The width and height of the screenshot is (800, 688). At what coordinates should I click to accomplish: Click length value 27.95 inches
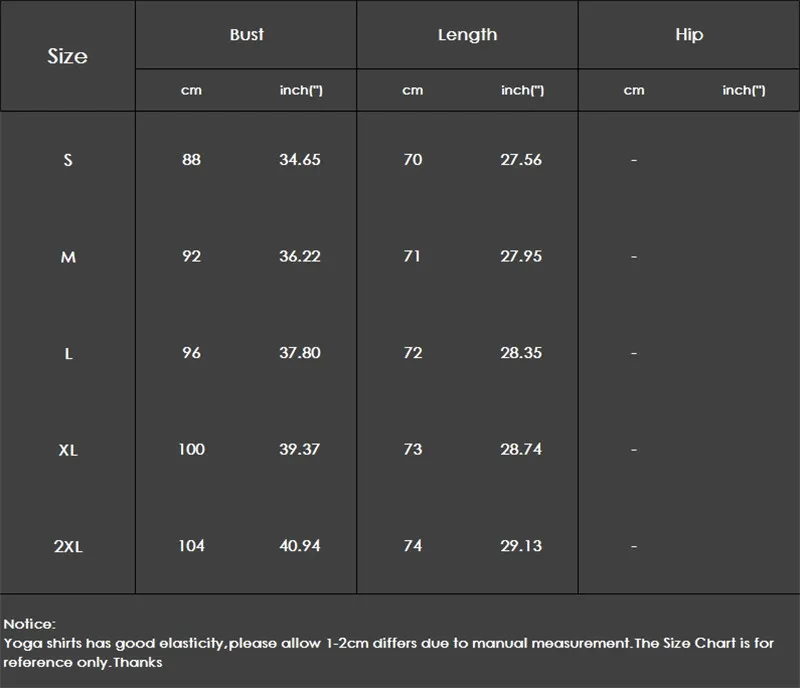pyautogui.click(x=521, y=256)
